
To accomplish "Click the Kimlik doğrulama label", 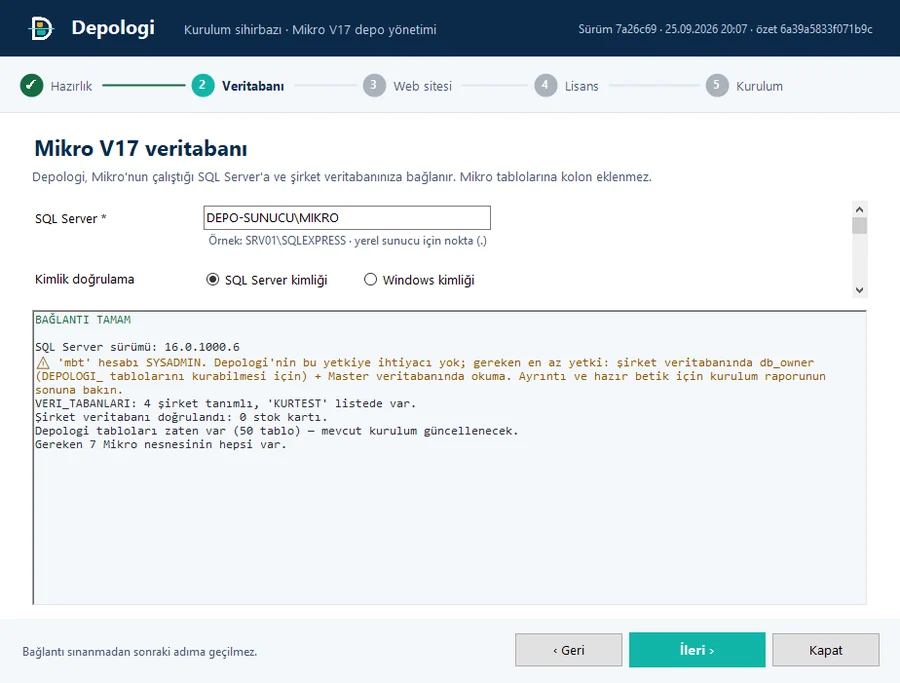I will click(84, 280).
